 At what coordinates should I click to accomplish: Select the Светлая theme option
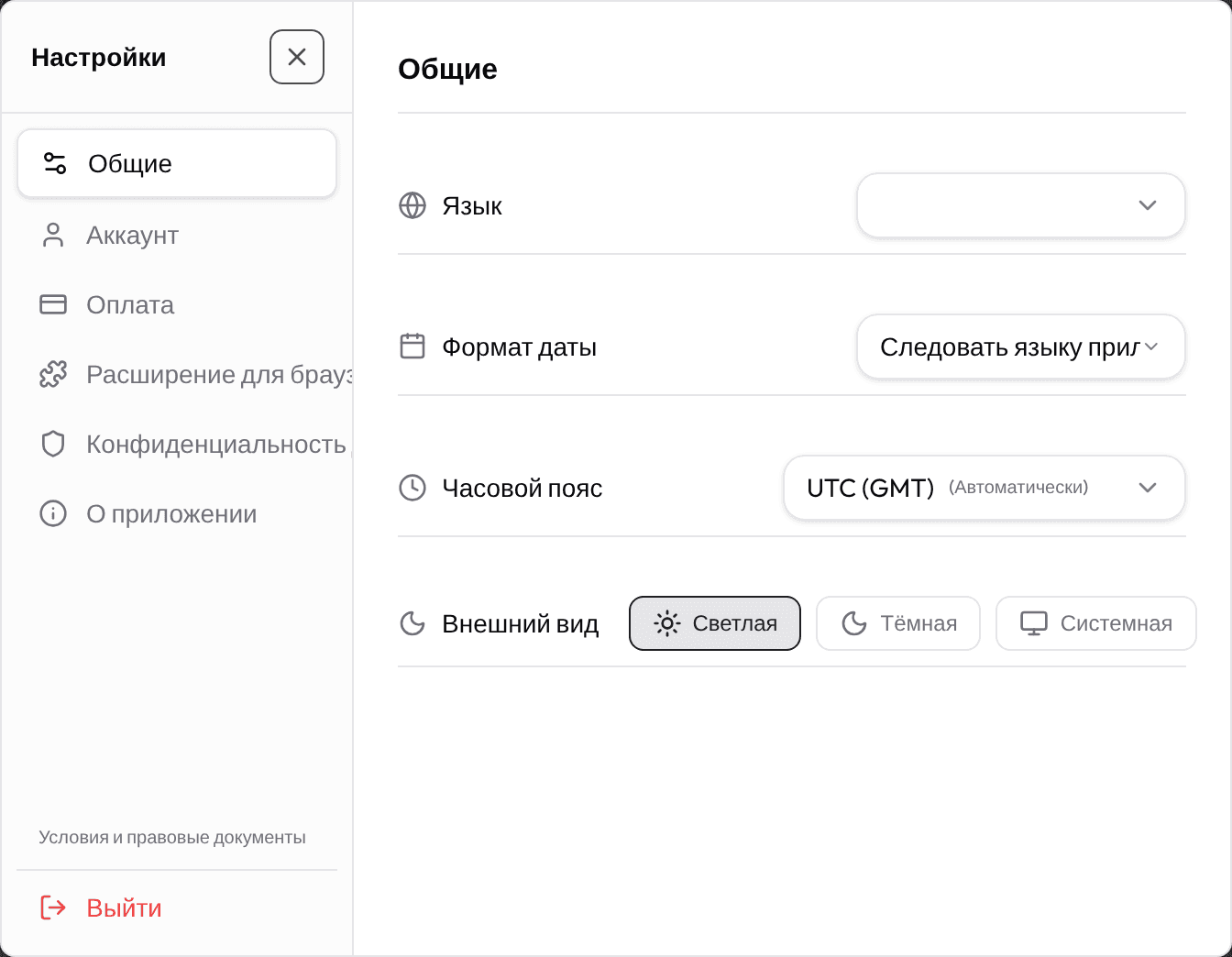click(715, 623)
